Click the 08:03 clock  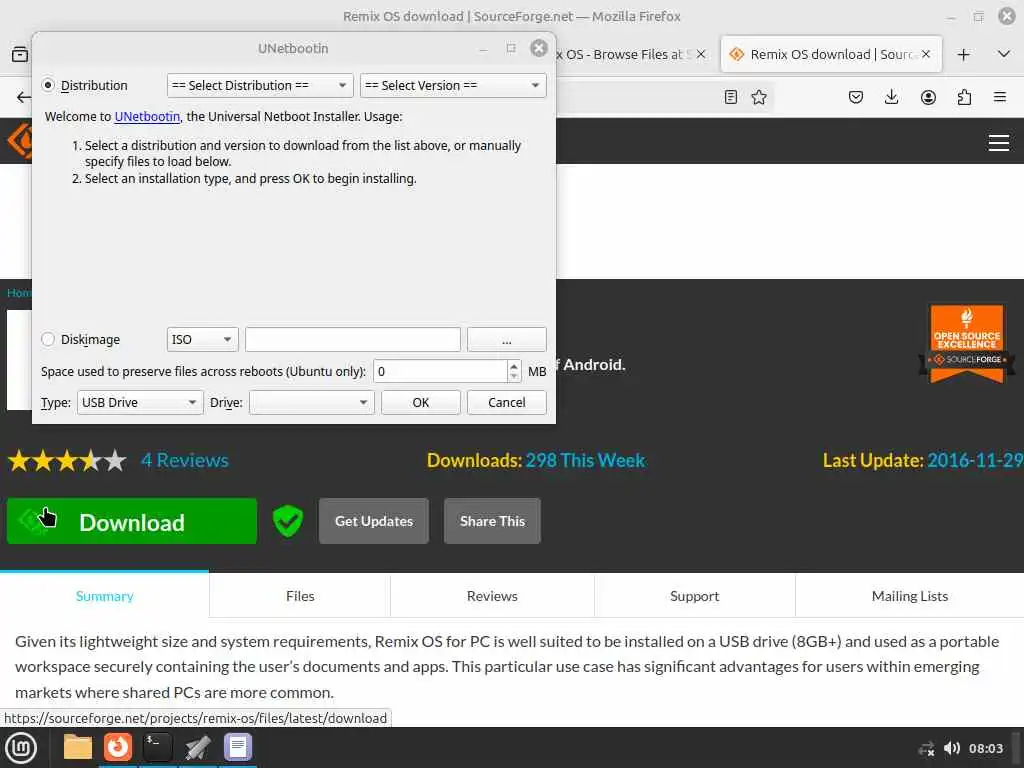coord(985,748)
